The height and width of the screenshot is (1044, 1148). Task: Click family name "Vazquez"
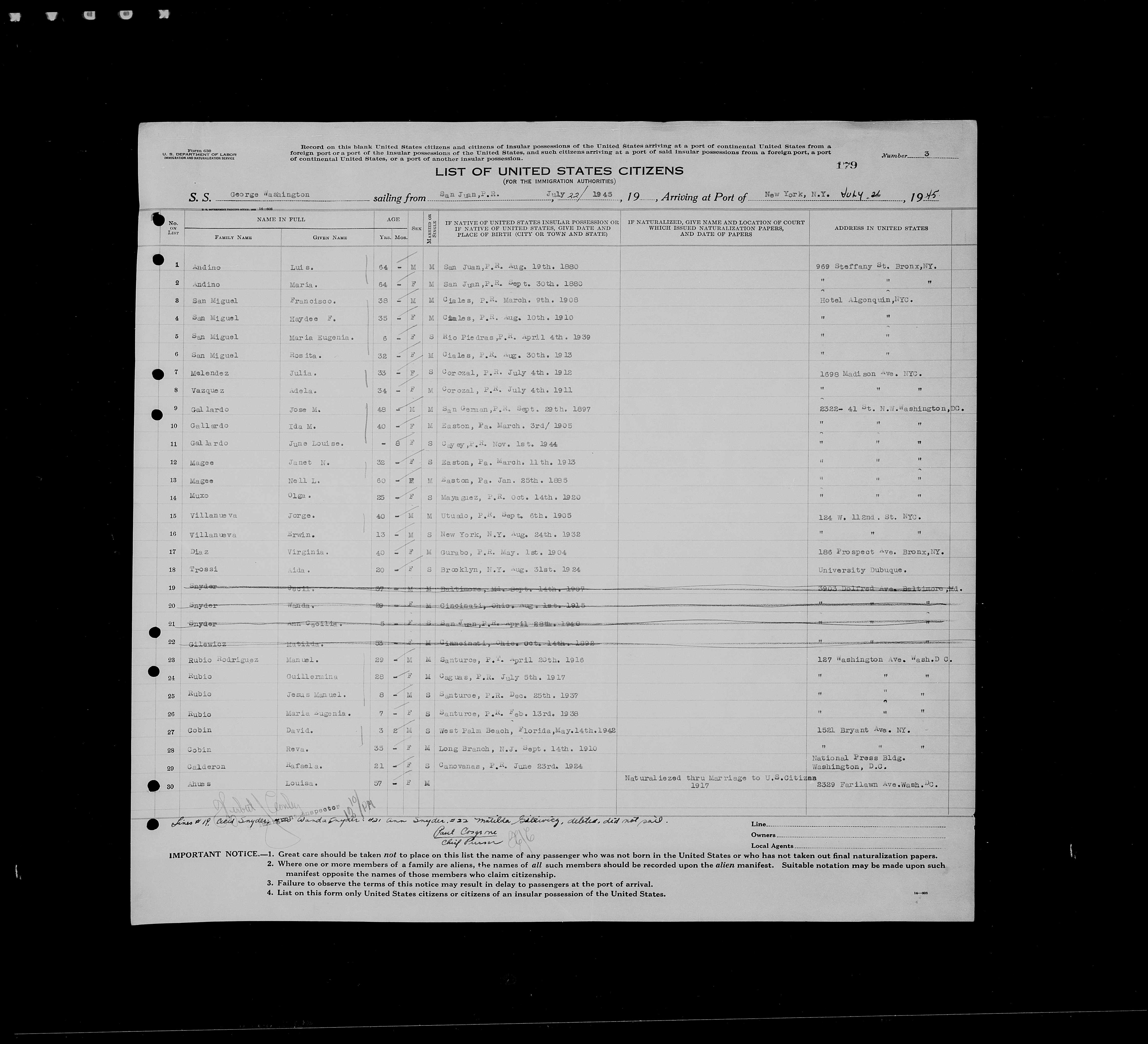[208, 391]
